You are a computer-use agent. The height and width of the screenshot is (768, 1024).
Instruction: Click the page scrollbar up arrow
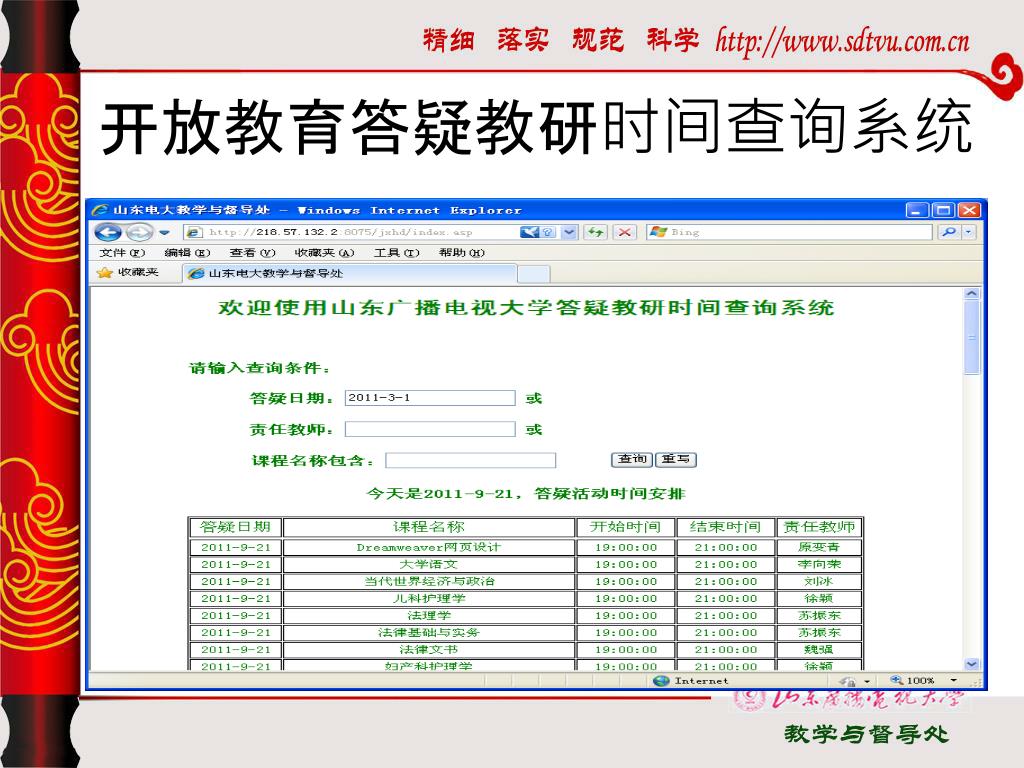tap(972, 294)
